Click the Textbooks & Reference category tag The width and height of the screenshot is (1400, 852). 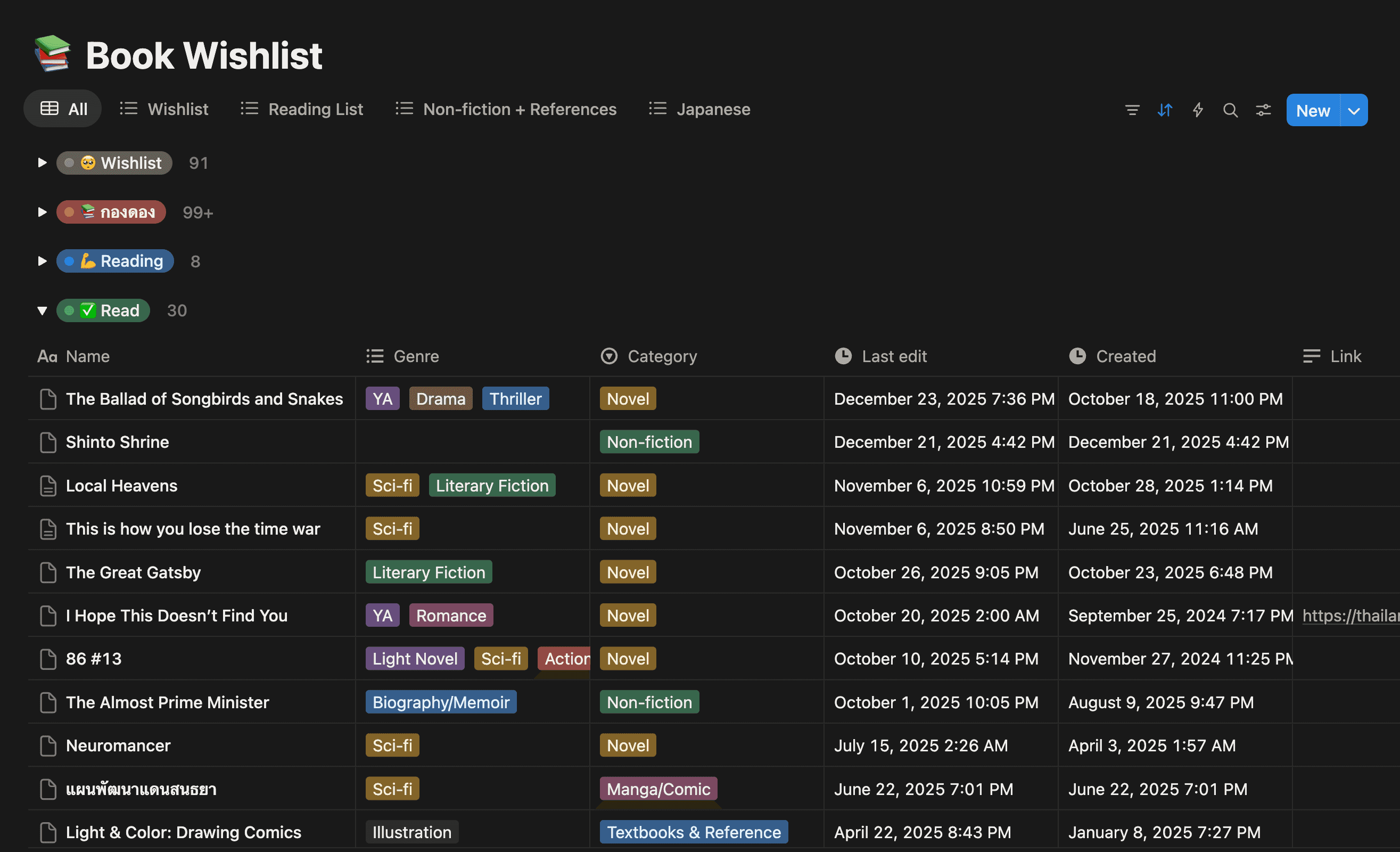(694, 832)
